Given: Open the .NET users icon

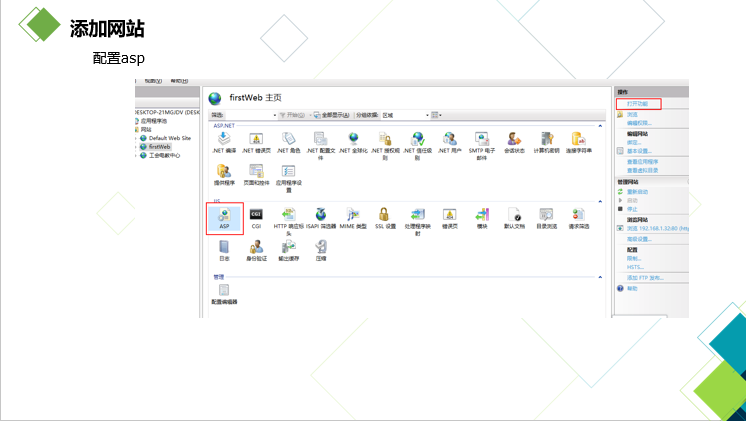Looking at the screenshot, I should [450, 143].
